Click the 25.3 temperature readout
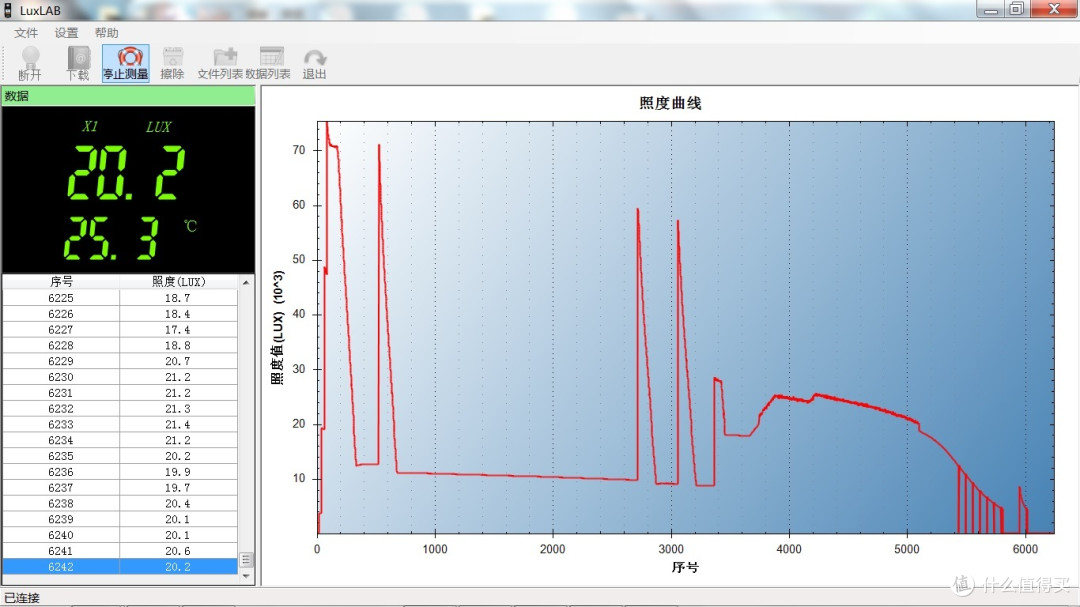Viewport: 1080px width, 607px height. (x=112, y=238)
